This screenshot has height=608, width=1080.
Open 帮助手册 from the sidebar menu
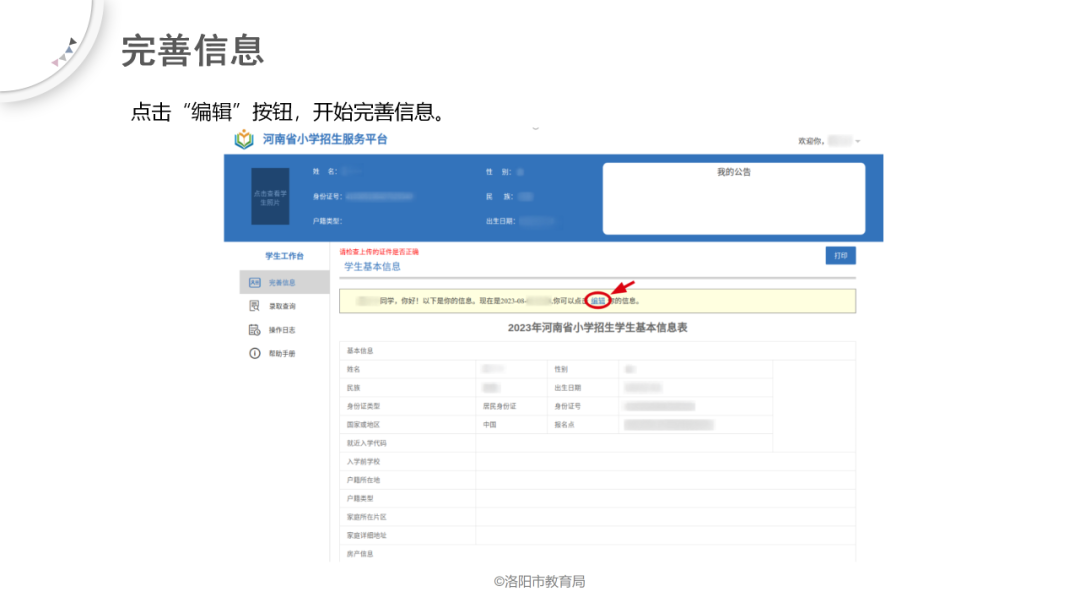285,352
